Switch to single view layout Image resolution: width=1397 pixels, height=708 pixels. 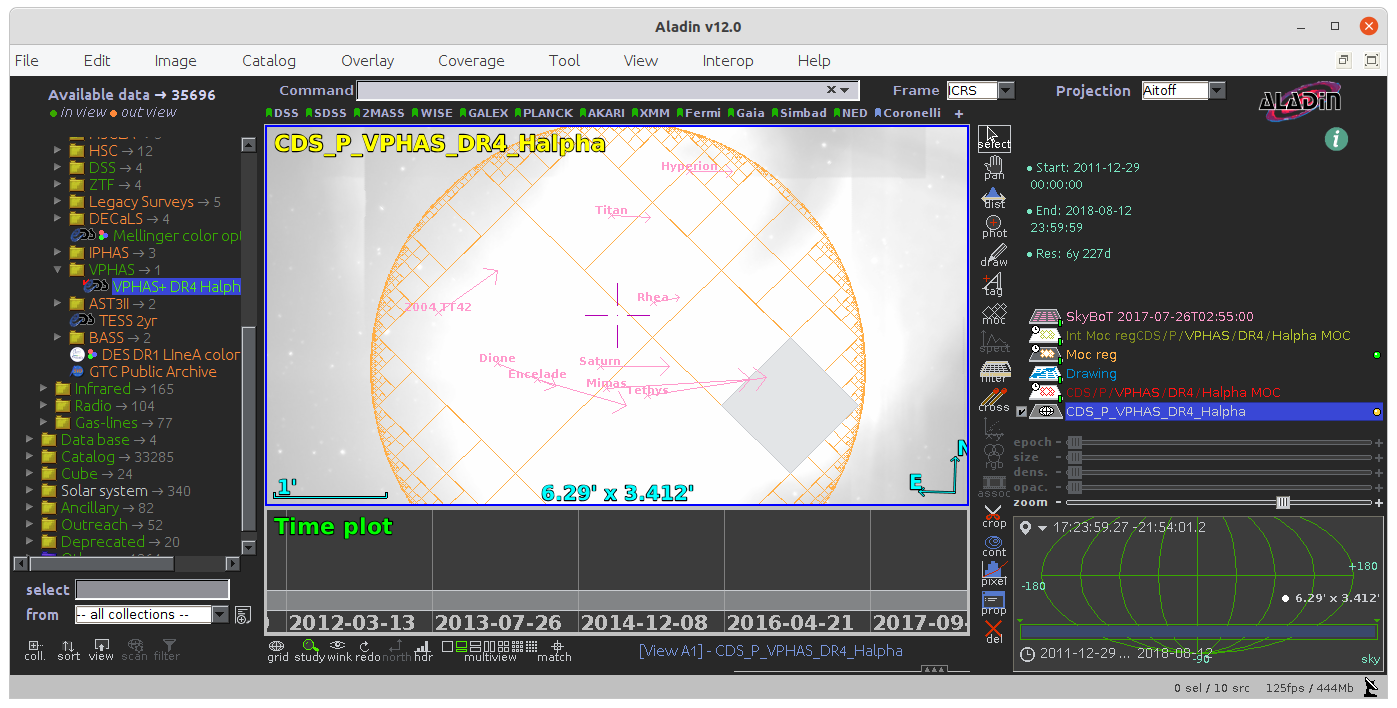[447, 646]
